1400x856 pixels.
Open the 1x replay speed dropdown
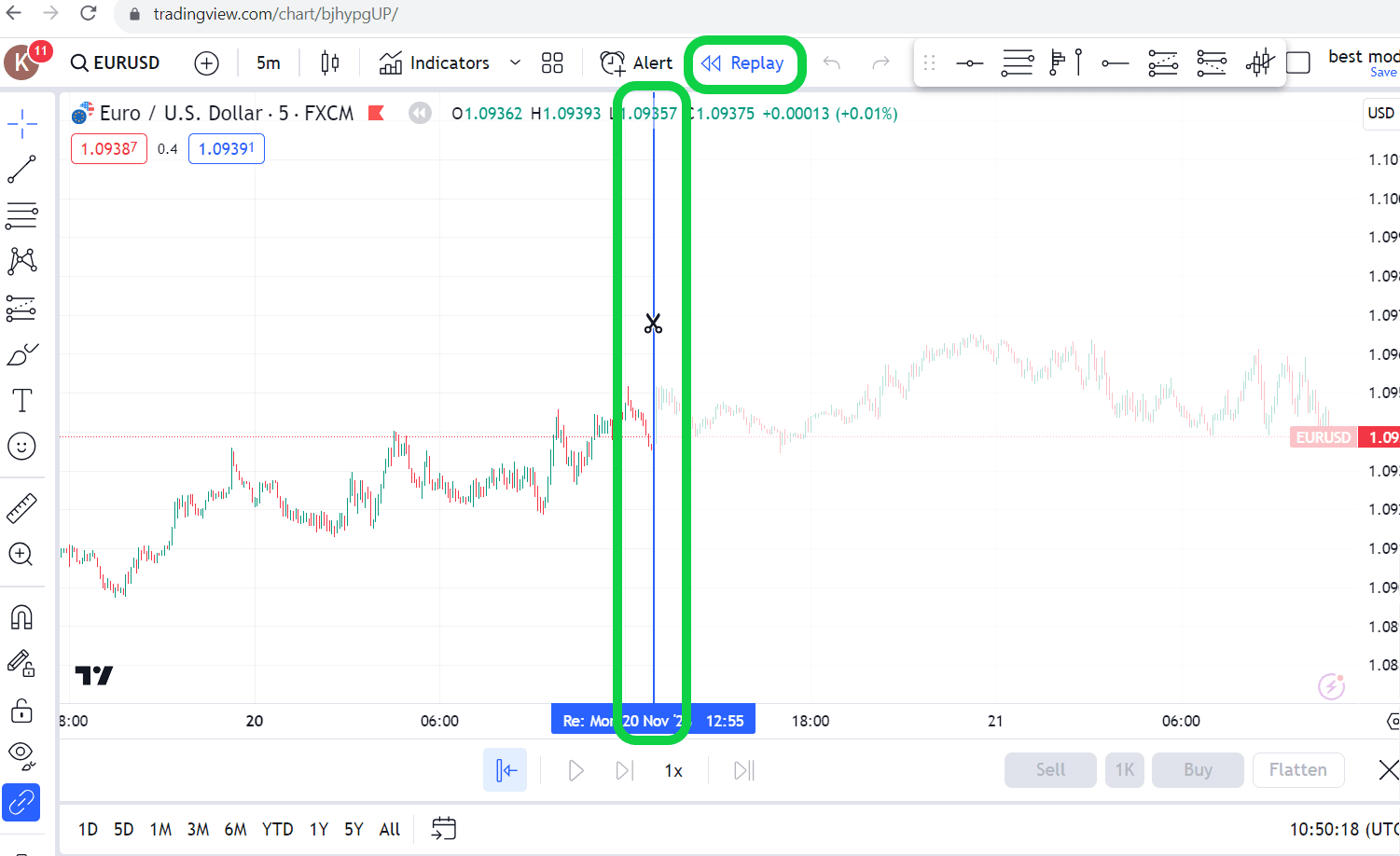(673, 771)
